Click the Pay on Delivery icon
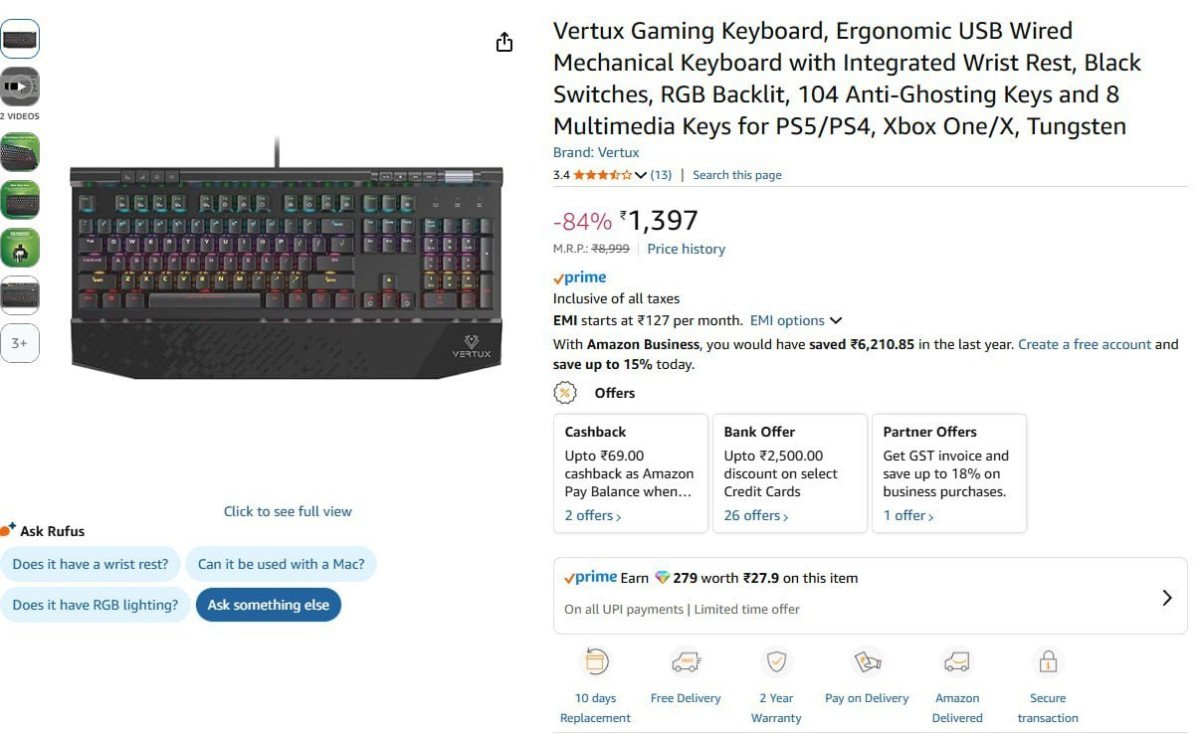1200x734 pixels. (x=866, y=662)
